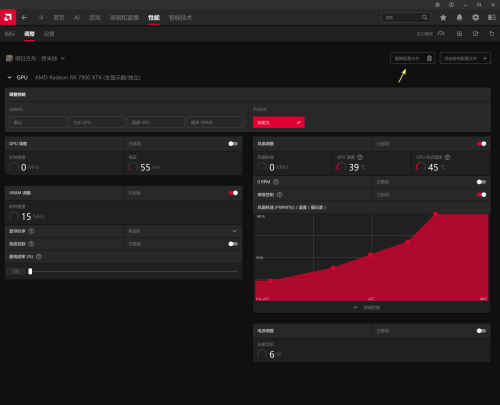The width and height of the screenshot is (500, 405).
Task: Open notifications bell icon
Action: tap(459, 17)
